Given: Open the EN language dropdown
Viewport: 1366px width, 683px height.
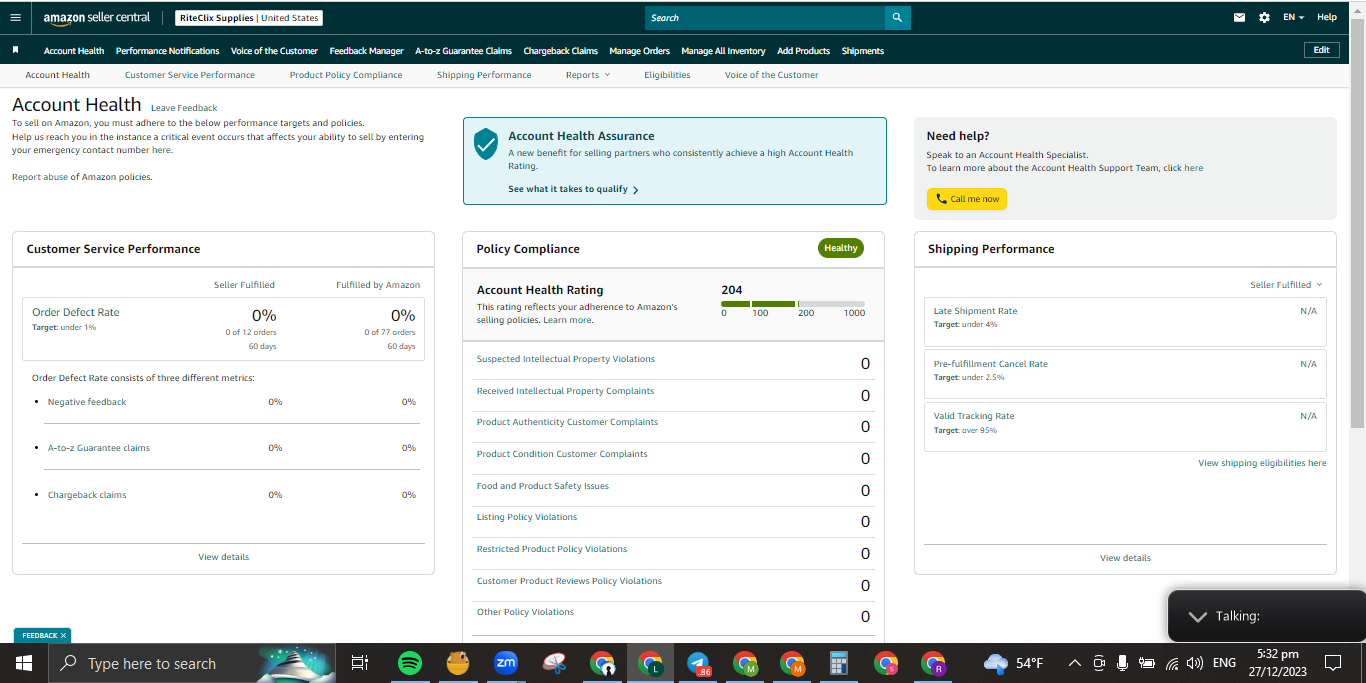Looking at the screenshot, I should click(1293, 17).
